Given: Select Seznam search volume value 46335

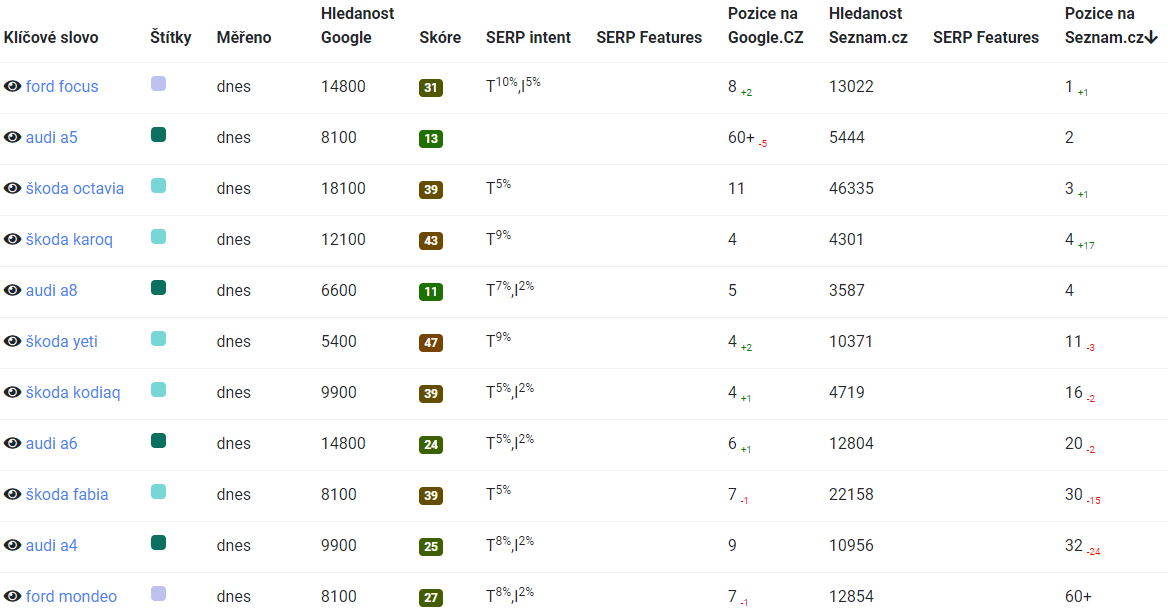Looking at the screenshot, I should pos(851,188).
